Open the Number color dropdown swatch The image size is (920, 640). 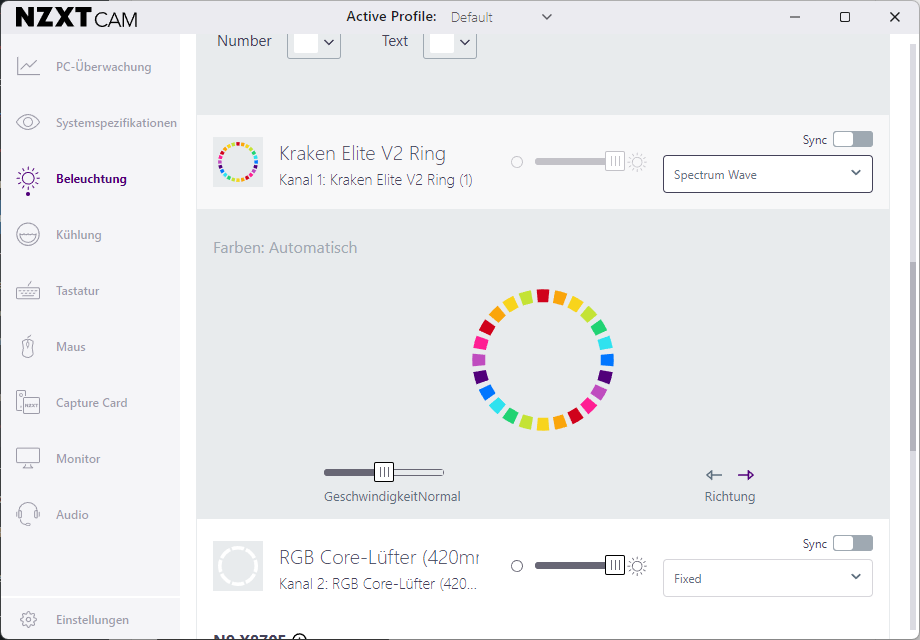click(313, 42)
